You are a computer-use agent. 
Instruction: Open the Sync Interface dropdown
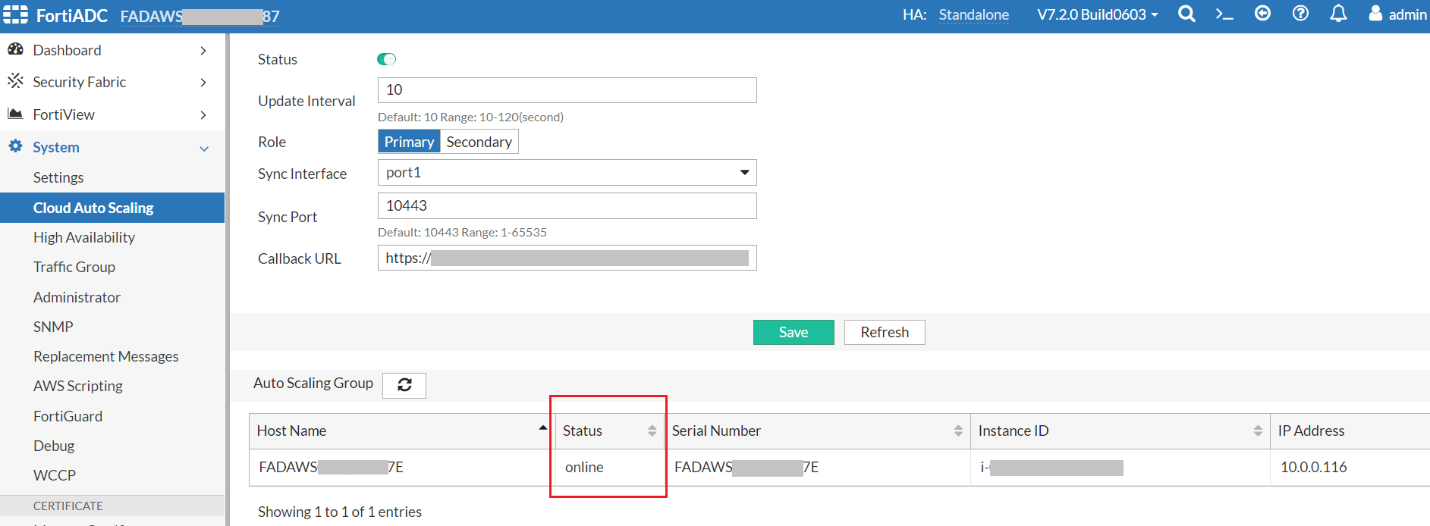[567, 173]
